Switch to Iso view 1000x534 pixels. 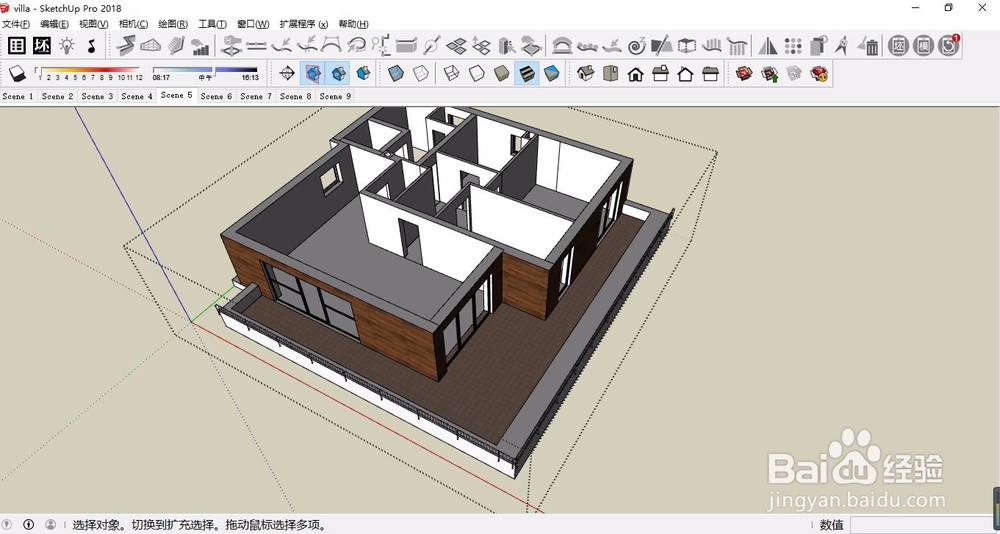point(585,73)
